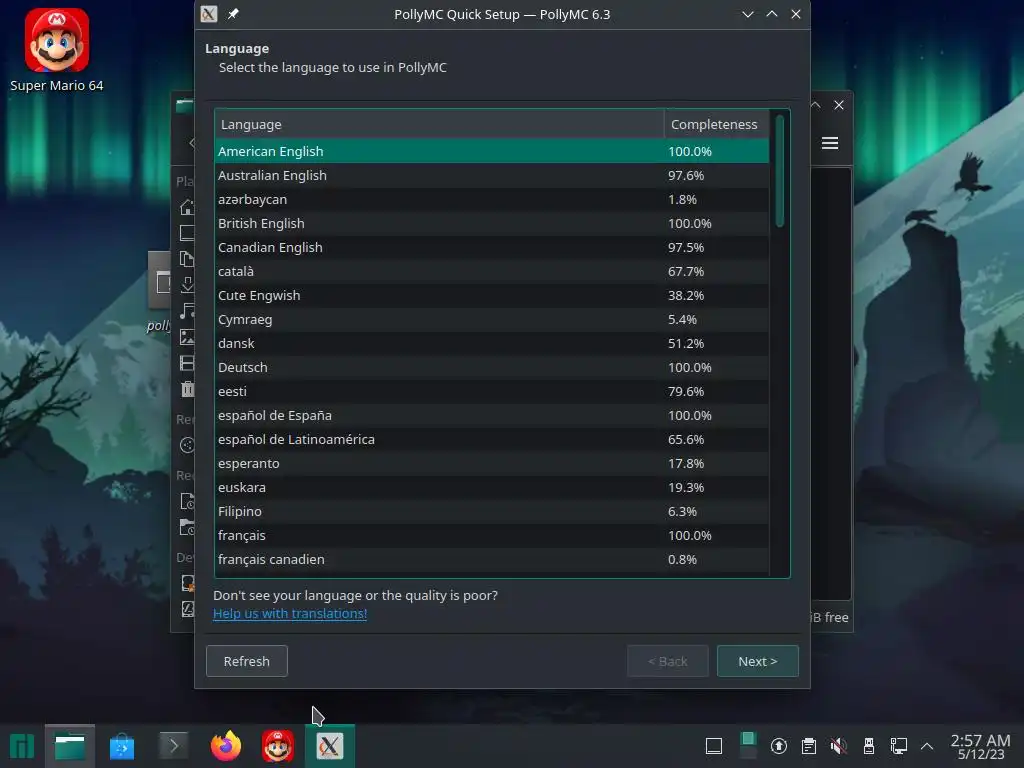Unmute audio via volume tray icon
Screen dimensions: 1024x768
(x=839, y=746)
